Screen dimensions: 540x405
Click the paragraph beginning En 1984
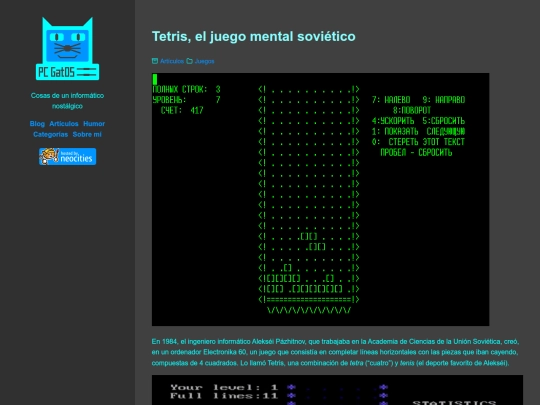click(335, 352)
